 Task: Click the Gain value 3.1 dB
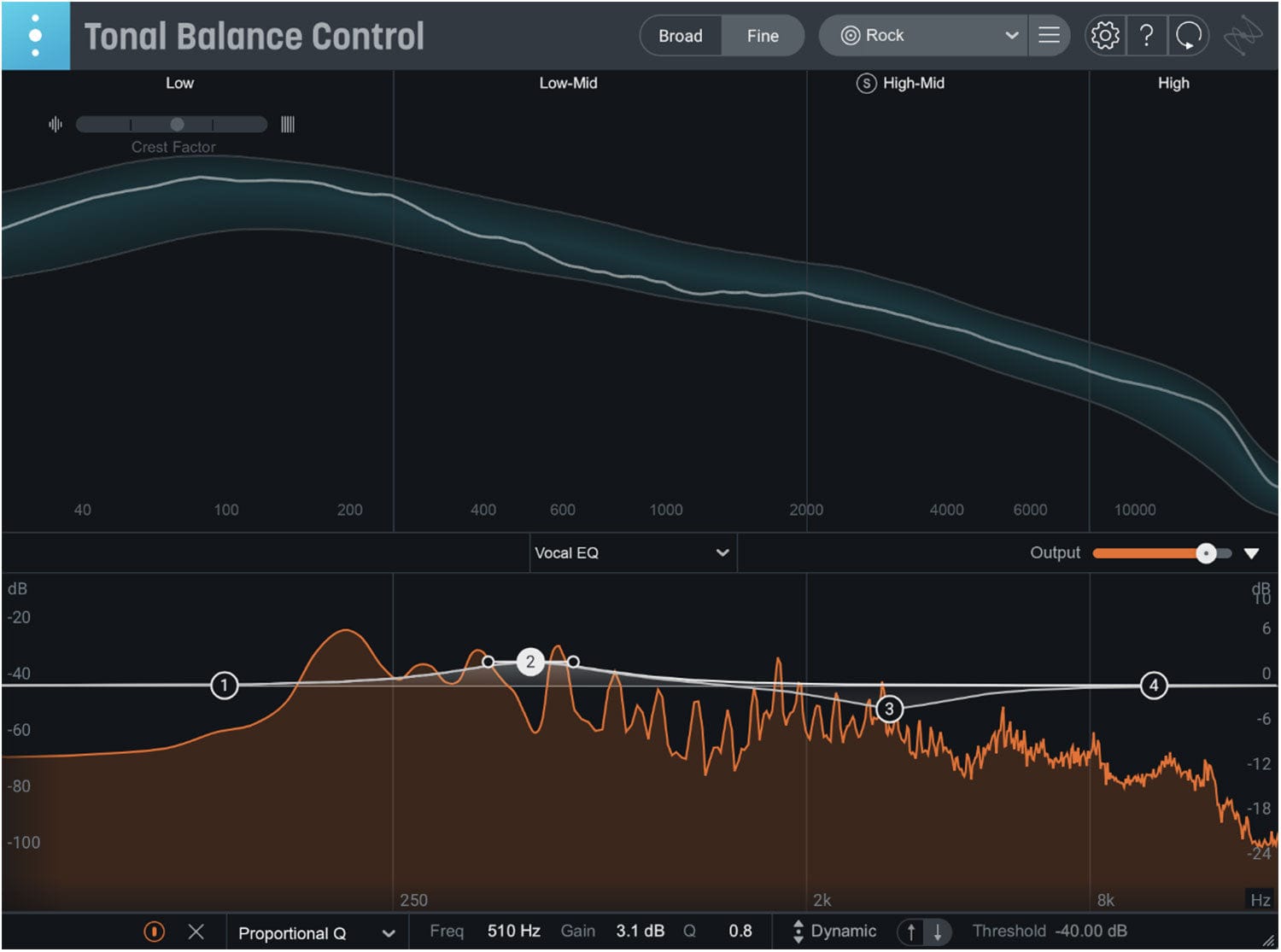point(640,932)
